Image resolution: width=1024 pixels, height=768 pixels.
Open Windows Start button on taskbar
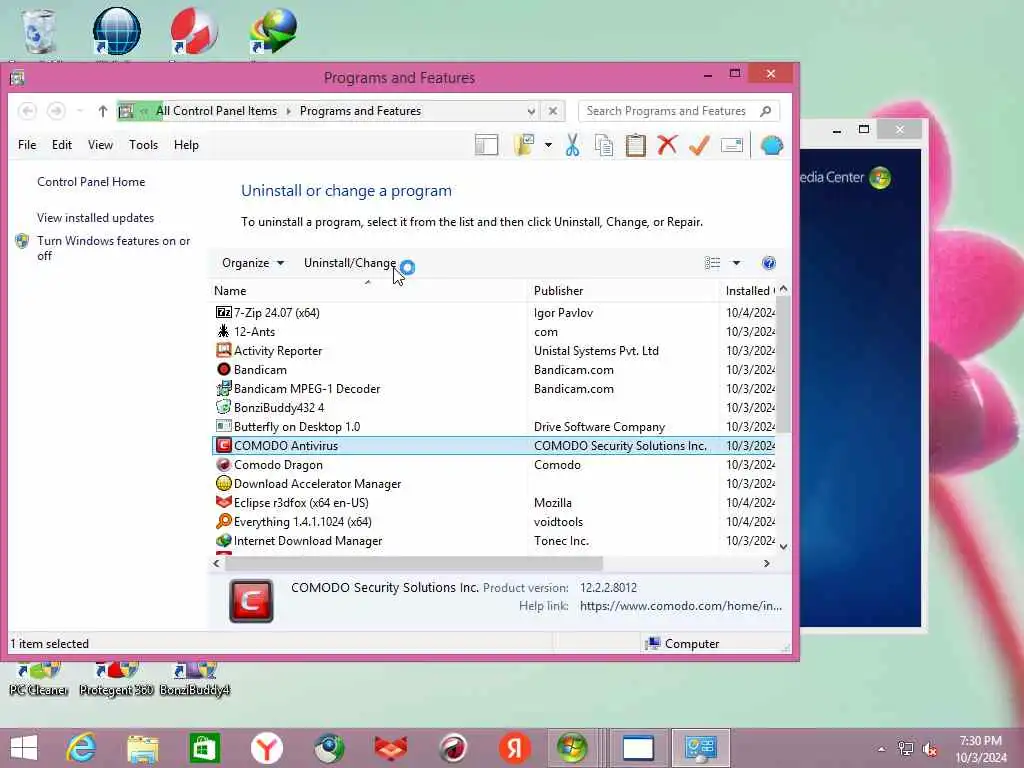click(24, 748)
